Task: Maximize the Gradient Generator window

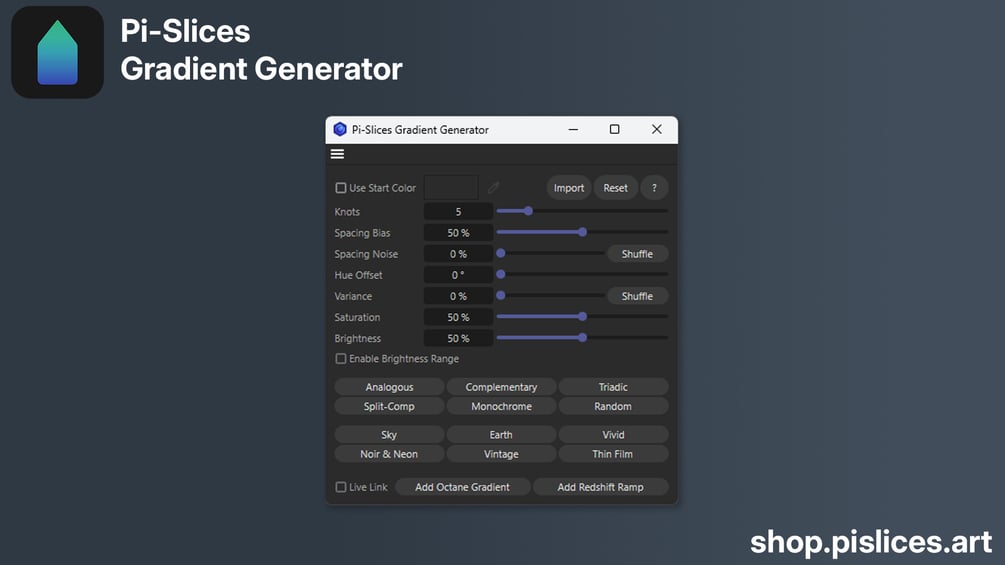Action: pyautogui.click(x=614, y=129)
